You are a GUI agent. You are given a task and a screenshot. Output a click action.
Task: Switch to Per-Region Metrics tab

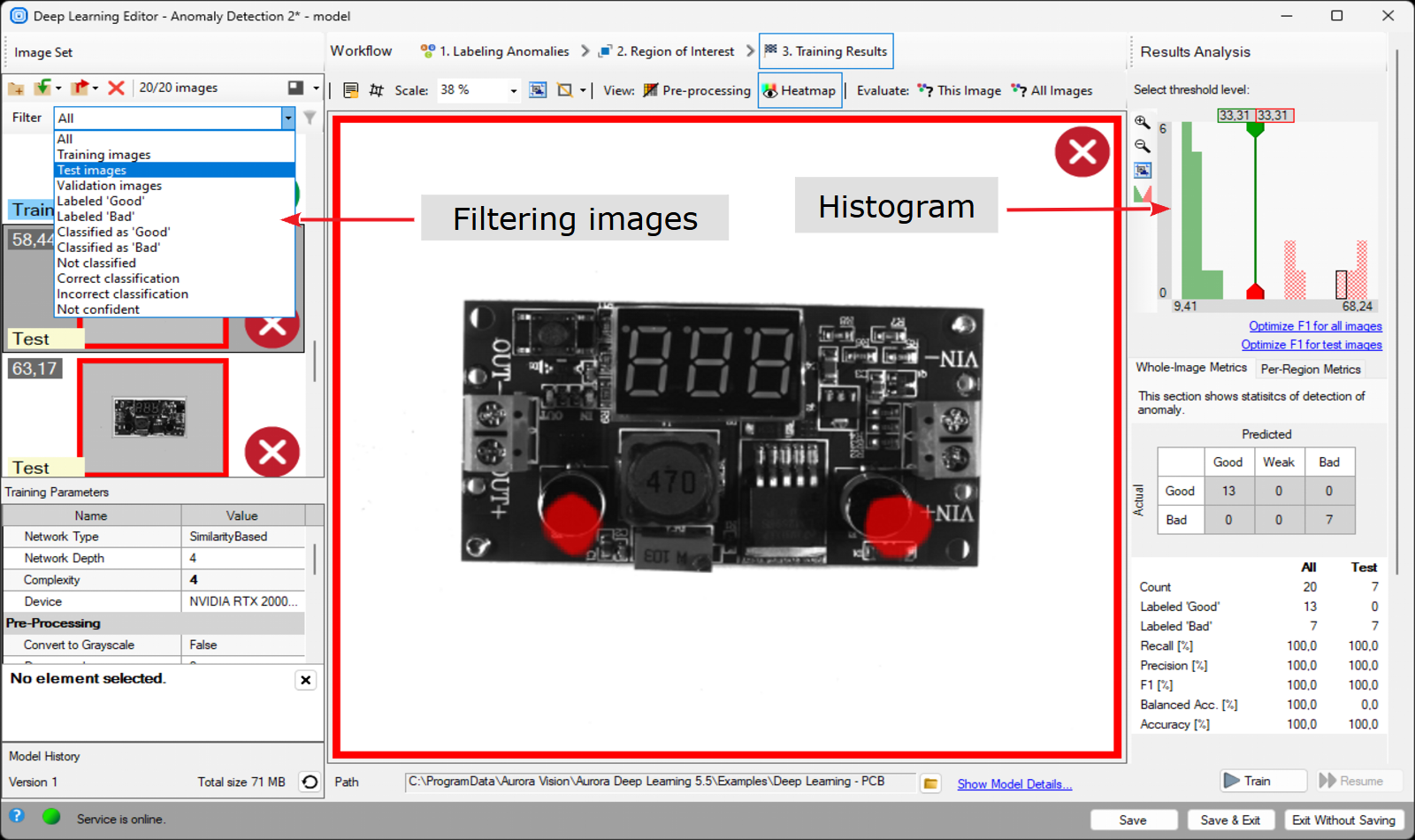[x=1310, y=369]
